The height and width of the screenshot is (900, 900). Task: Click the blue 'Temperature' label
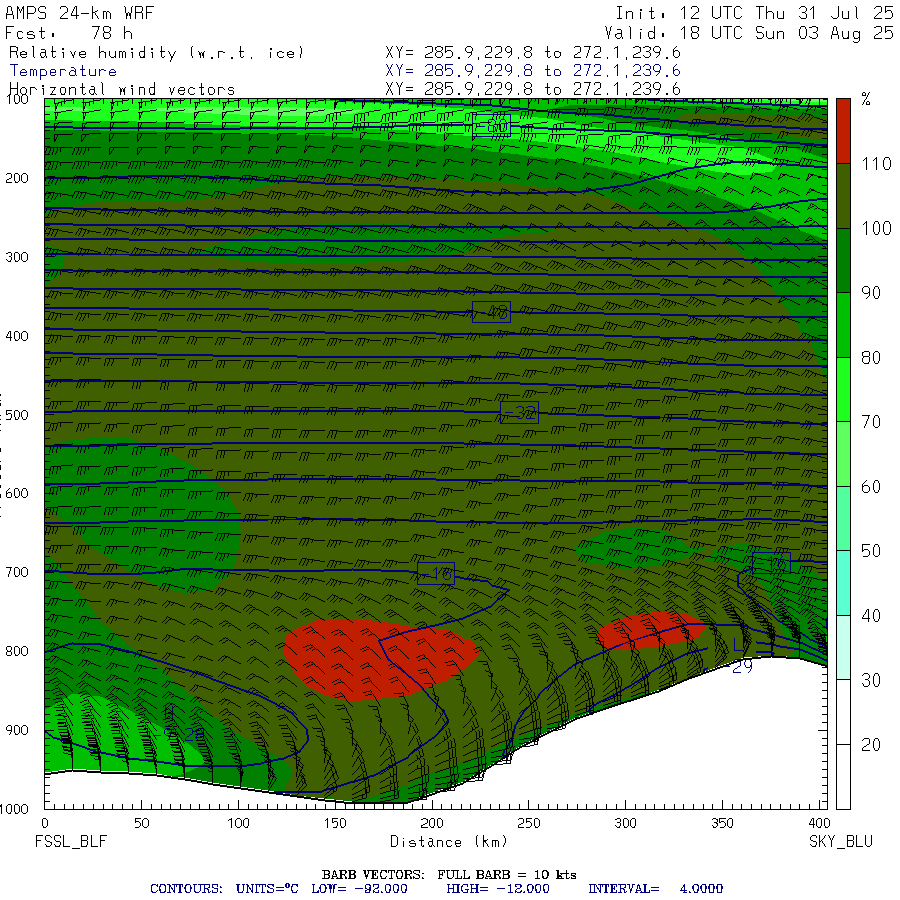click(63, 71)
